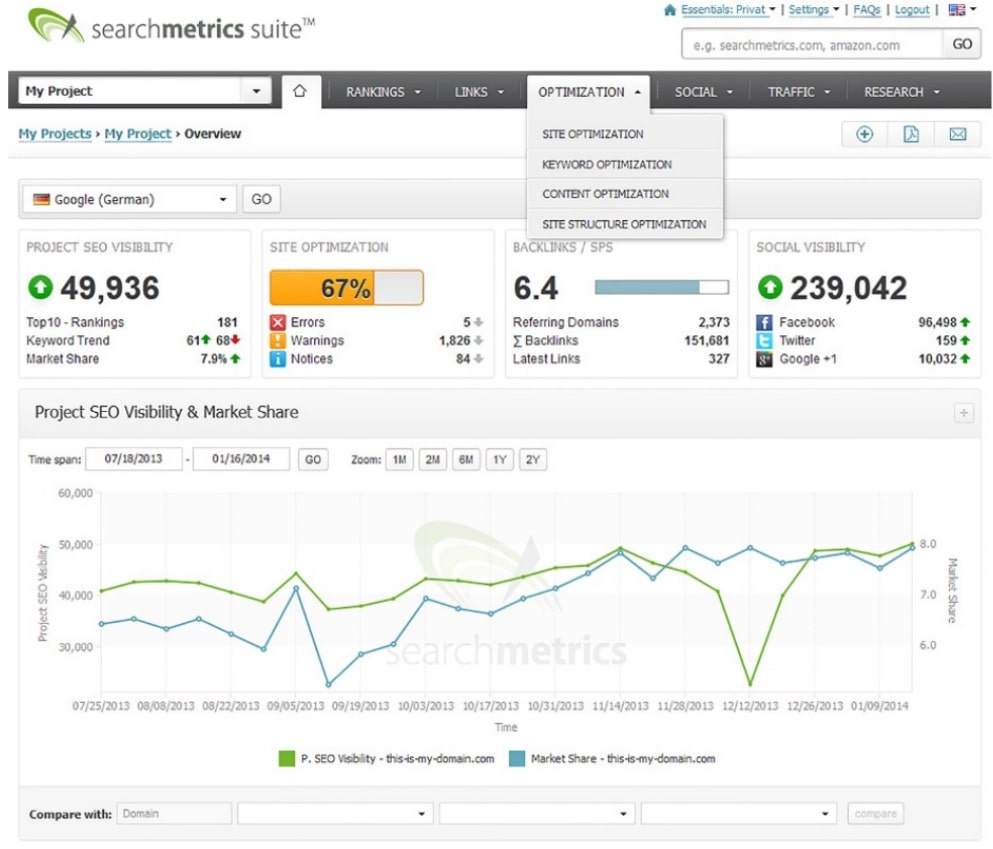The image size is (993, 849).
Task: Click the Referring Domains value 2,373
Action: (x=714, y=322)
